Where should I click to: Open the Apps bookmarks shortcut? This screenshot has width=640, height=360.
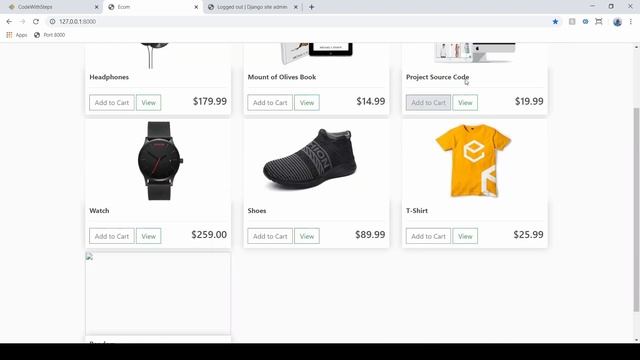point(17,35)
